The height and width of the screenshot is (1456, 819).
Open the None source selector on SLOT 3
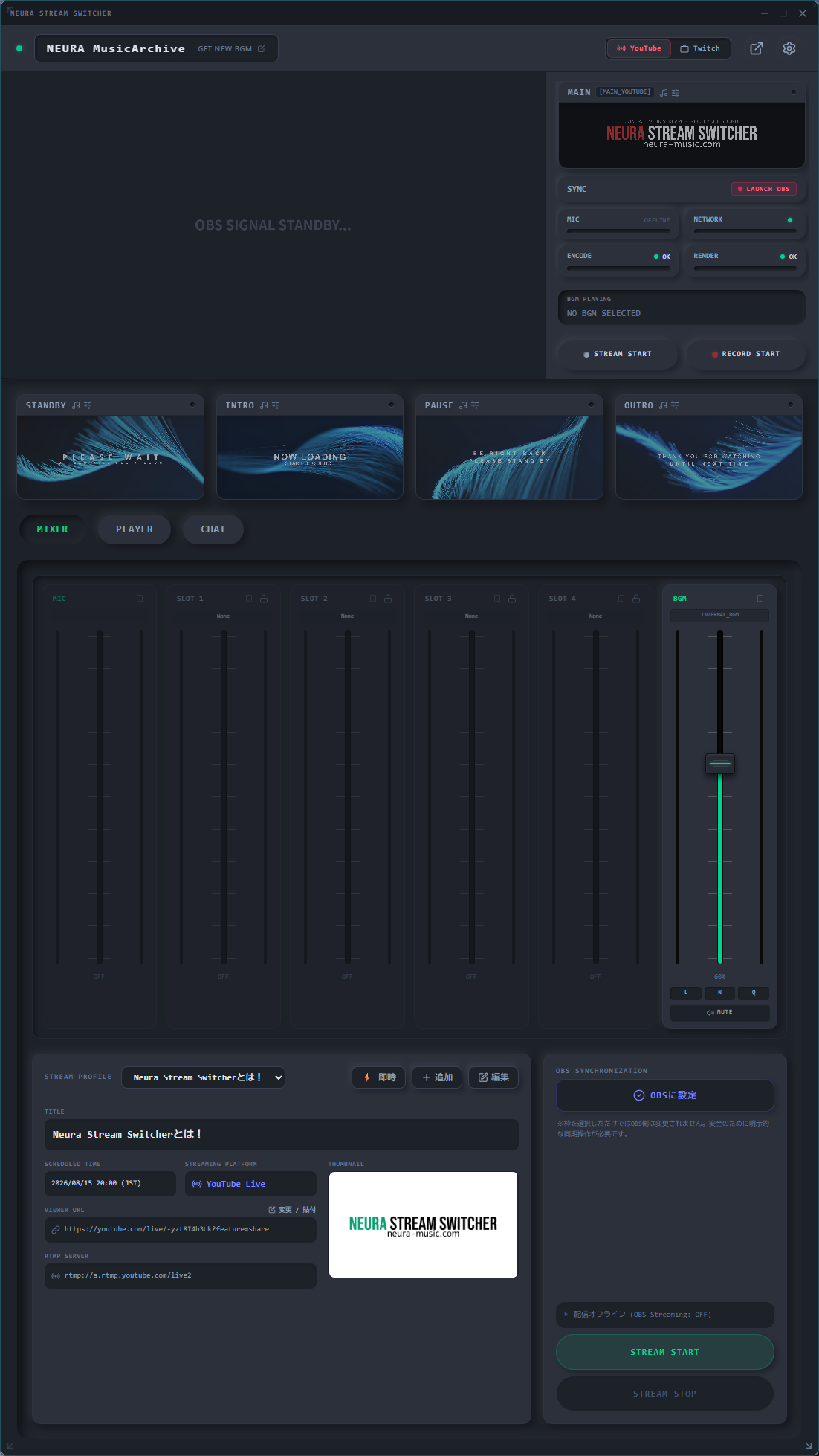471,616
